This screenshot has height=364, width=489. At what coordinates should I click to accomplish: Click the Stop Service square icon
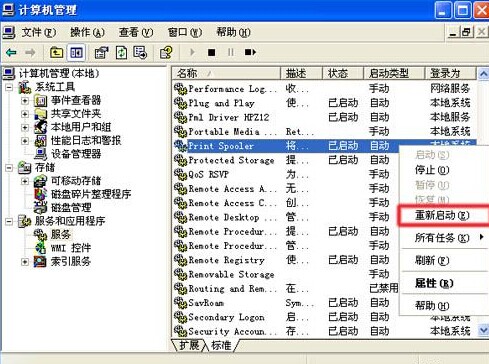pyautogui.click(x=211, y=52)
